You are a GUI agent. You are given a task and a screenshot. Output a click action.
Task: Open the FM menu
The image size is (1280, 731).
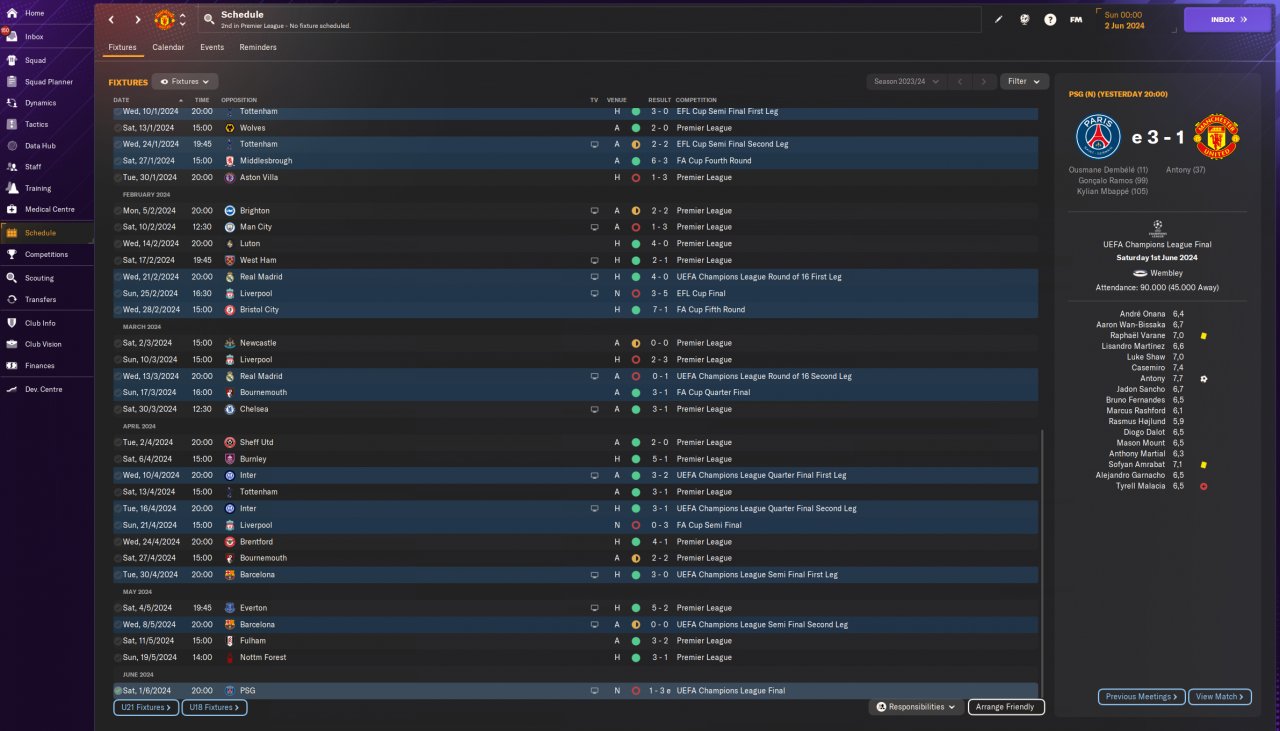(x=1076, y=19)
